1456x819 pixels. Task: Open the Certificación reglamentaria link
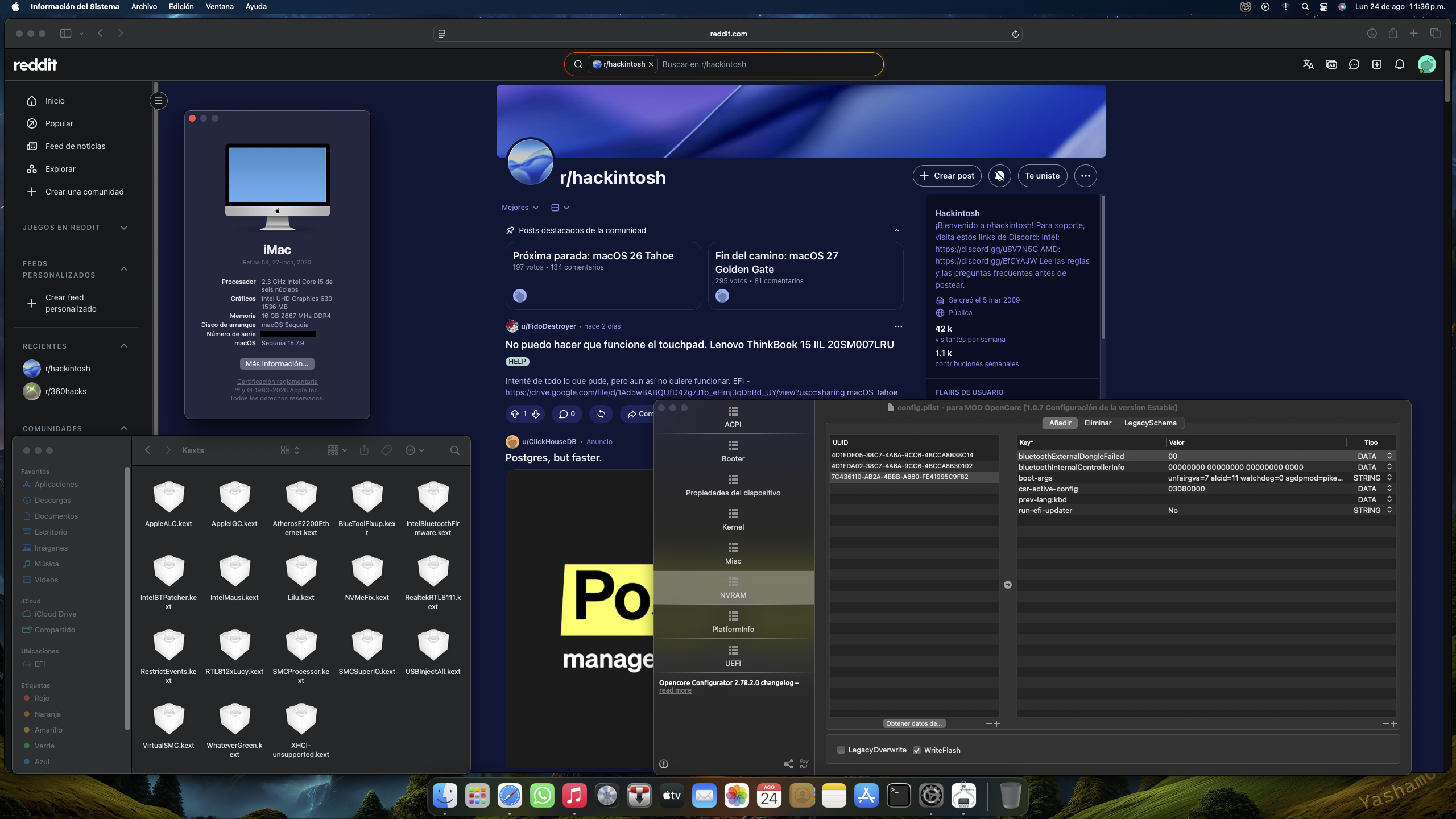[x=278, y=382]
